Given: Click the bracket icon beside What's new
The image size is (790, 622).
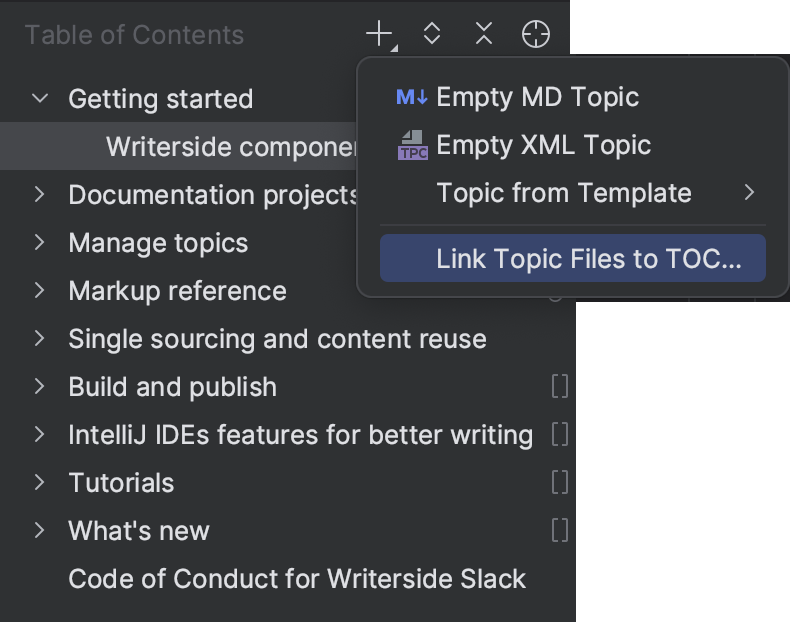Looking at the screenshot, I should coord(560,531).
